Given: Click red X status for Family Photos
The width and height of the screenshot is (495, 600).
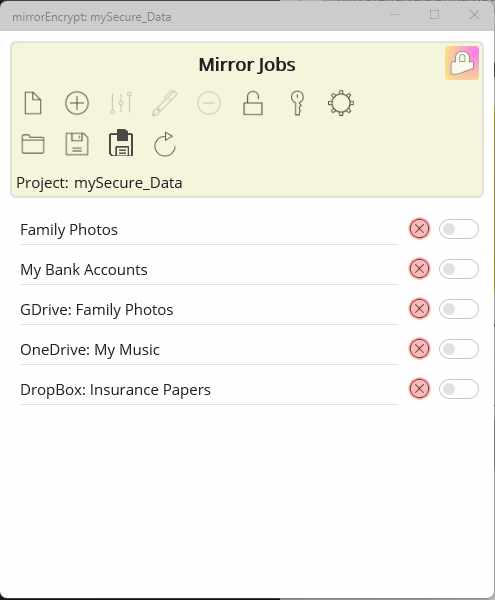Looking at the screenshot, I should tap(419, 229).
